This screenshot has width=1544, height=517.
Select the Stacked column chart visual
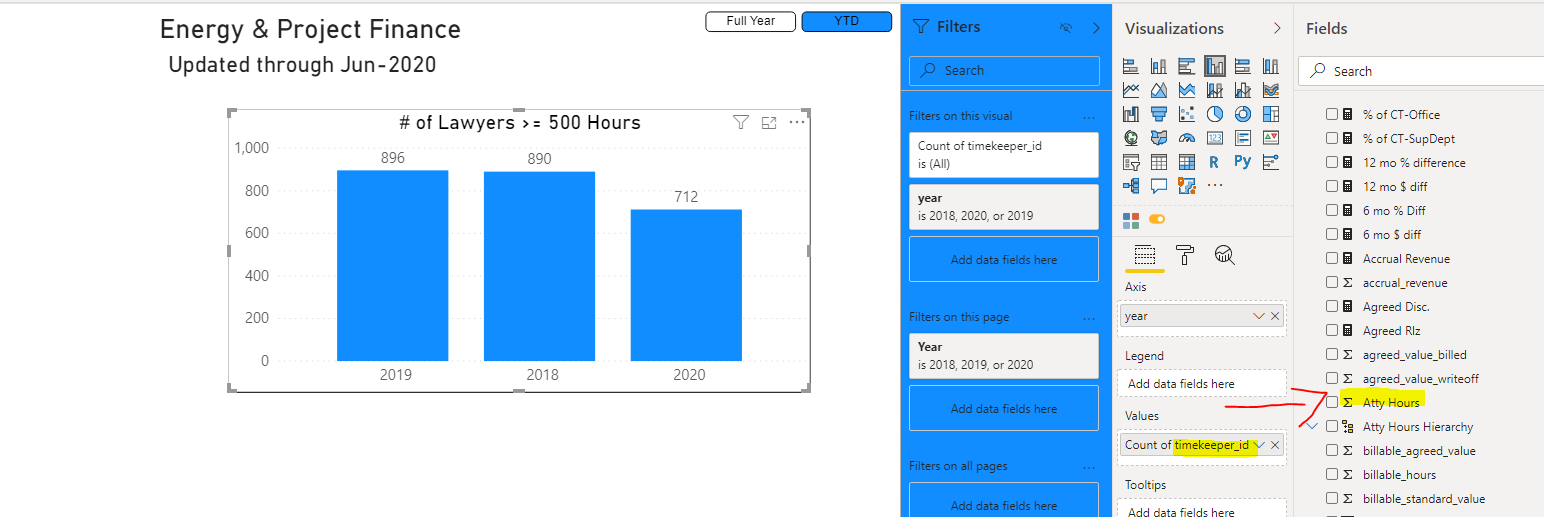click(1159, 67)
